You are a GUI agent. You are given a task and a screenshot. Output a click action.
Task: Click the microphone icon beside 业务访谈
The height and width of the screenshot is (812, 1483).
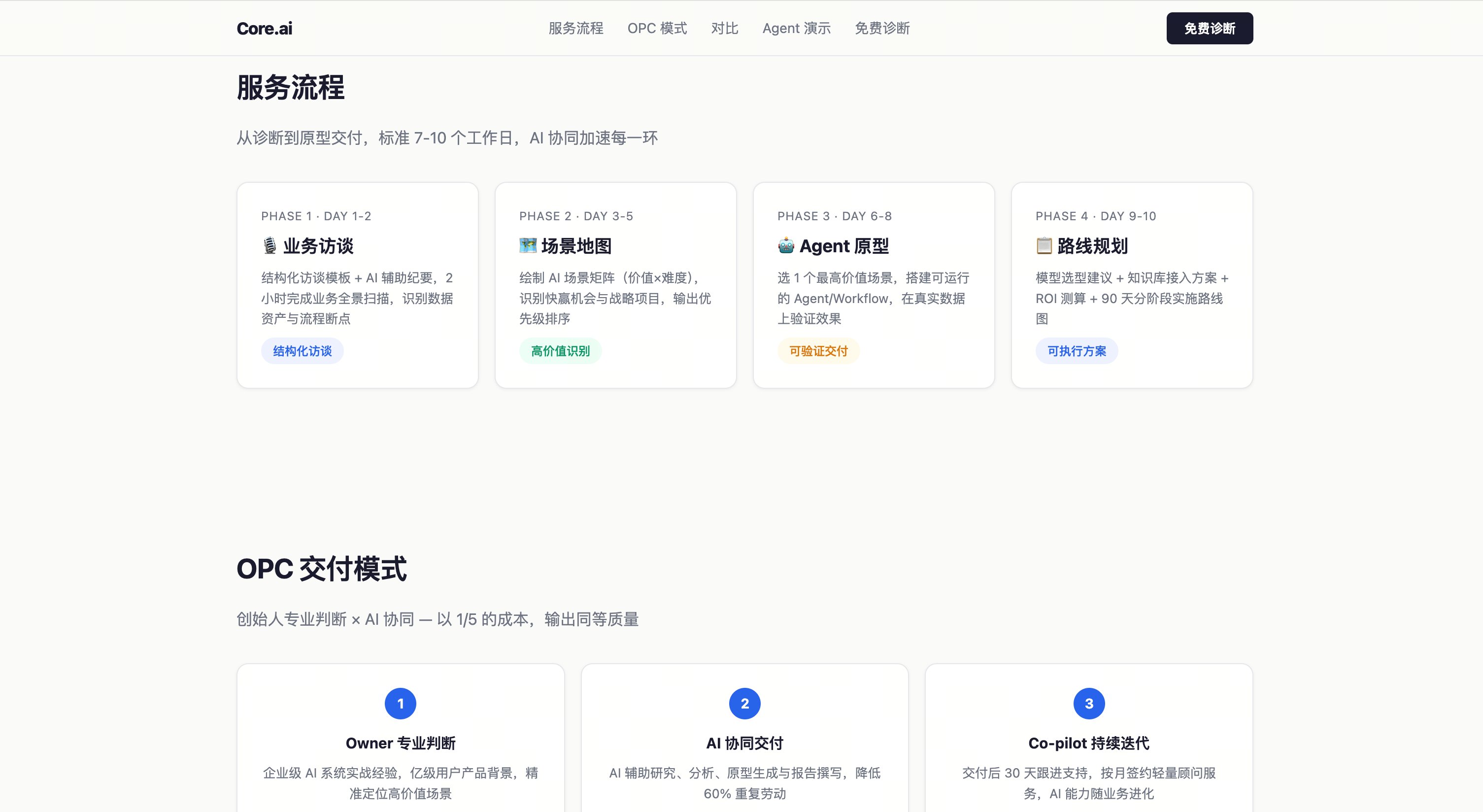[x=270, y=246]
